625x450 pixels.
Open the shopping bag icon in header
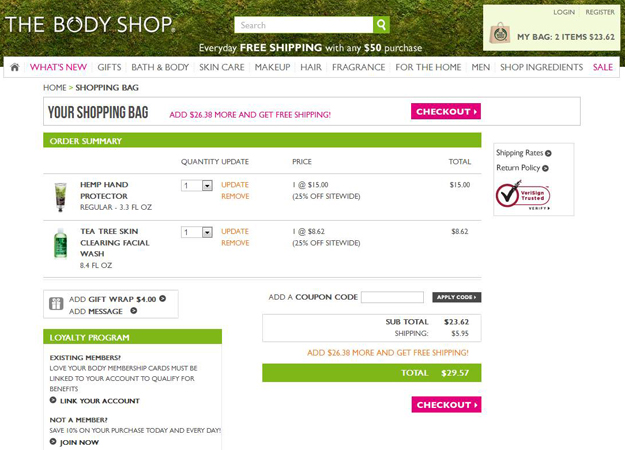pos(499,33)
